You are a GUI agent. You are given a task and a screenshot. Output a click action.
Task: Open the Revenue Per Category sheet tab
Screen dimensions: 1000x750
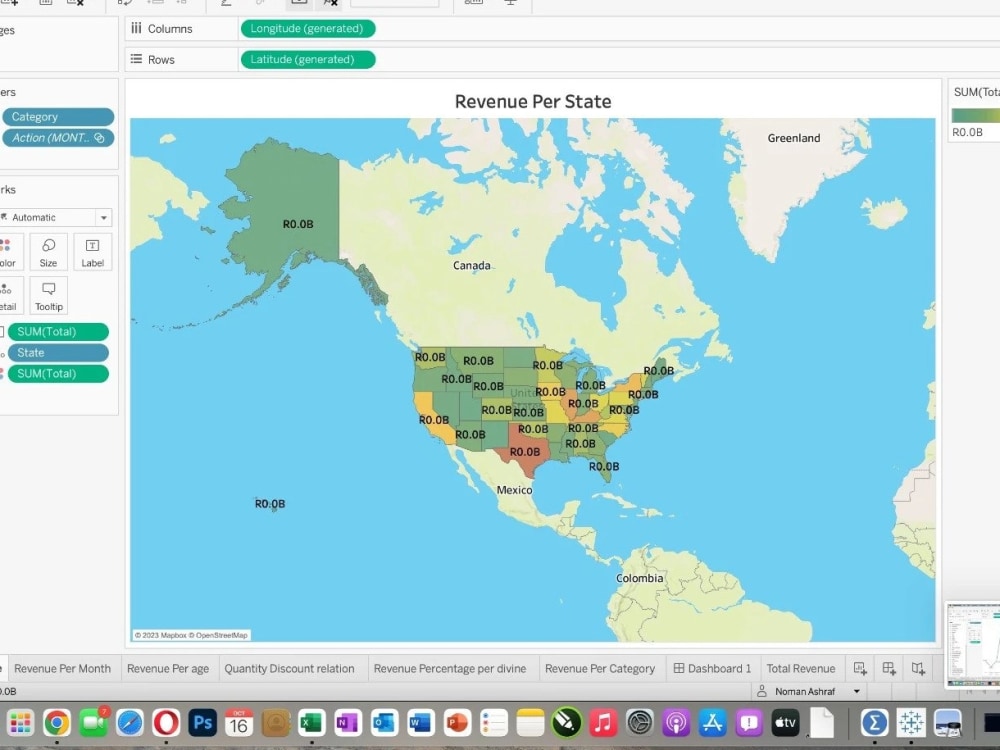[x=601, y=668]
